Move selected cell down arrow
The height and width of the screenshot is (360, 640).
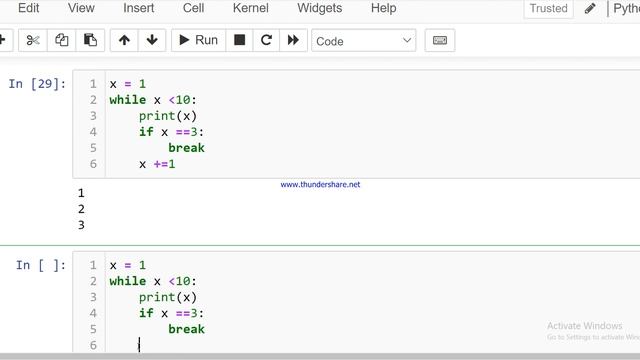[152, 40]
